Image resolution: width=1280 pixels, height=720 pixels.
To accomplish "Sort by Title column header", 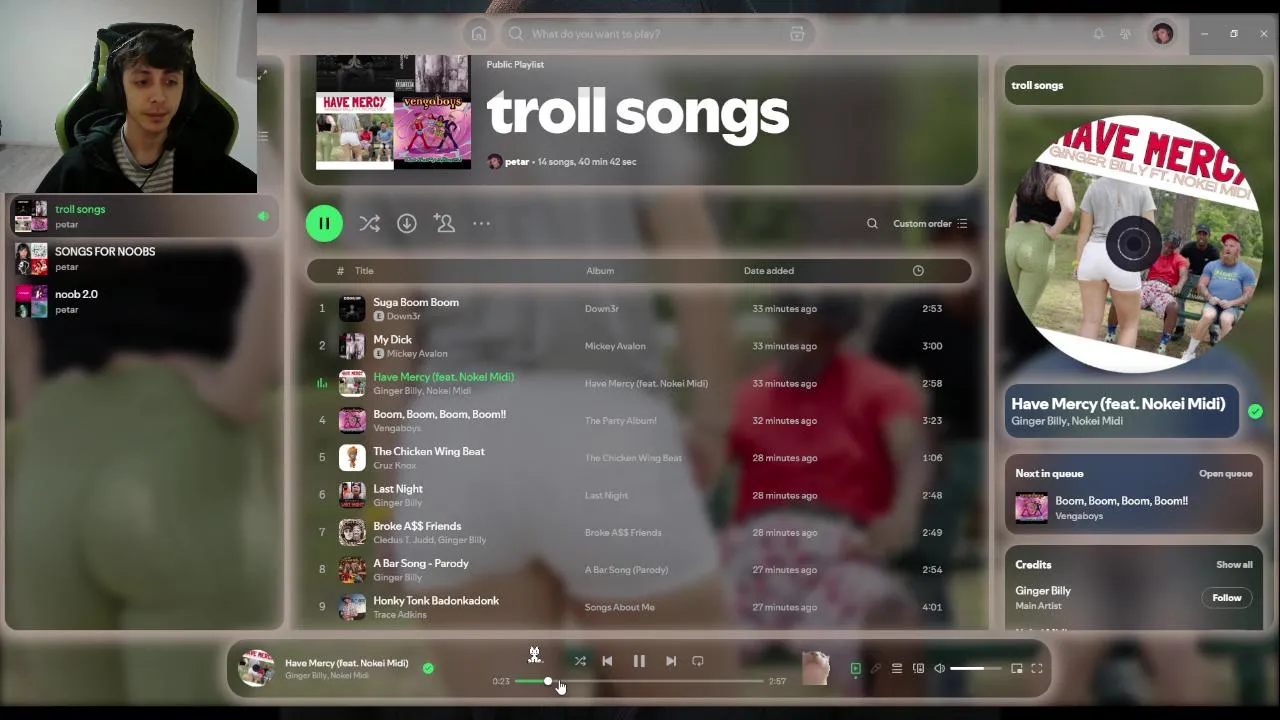I will [x=364, y=271].
